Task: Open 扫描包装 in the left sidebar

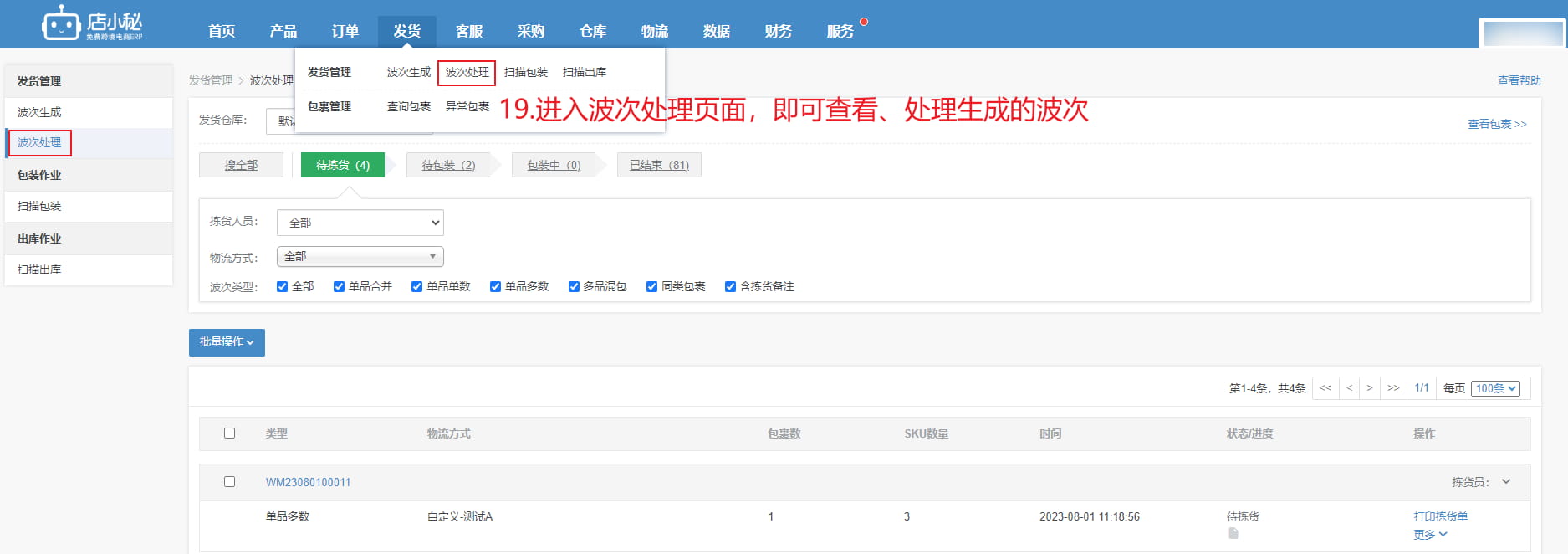Action: (39, 206)
